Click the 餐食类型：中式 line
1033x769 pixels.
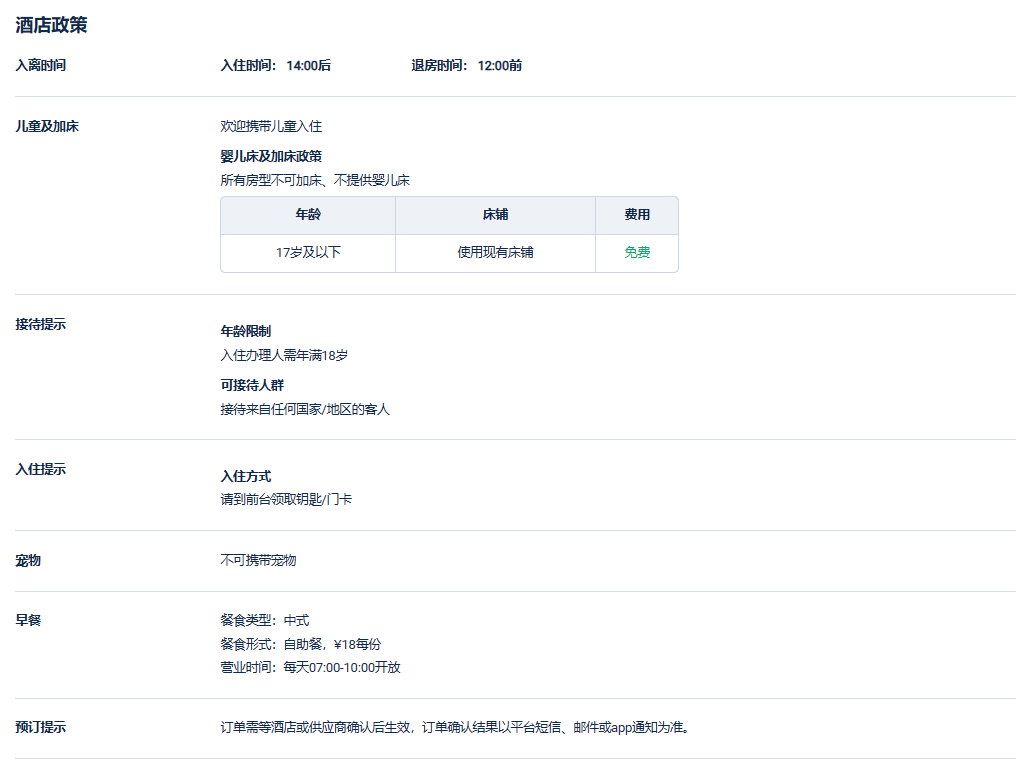point(264,621)
